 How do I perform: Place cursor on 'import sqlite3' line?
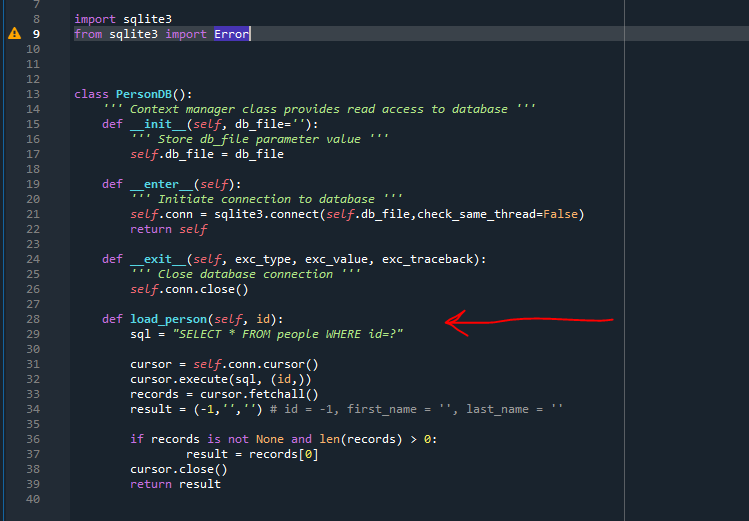(x=123, y=19)
